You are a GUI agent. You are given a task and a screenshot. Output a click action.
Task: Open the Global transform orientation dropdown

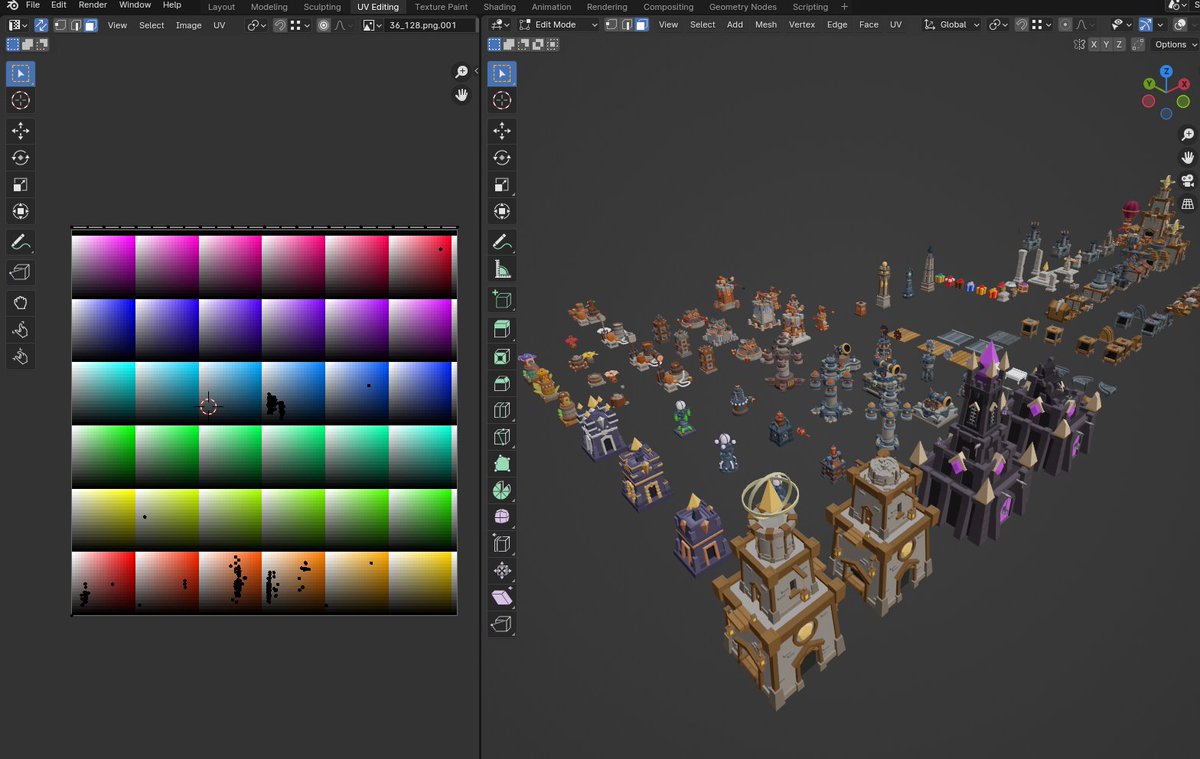[951, 25]
